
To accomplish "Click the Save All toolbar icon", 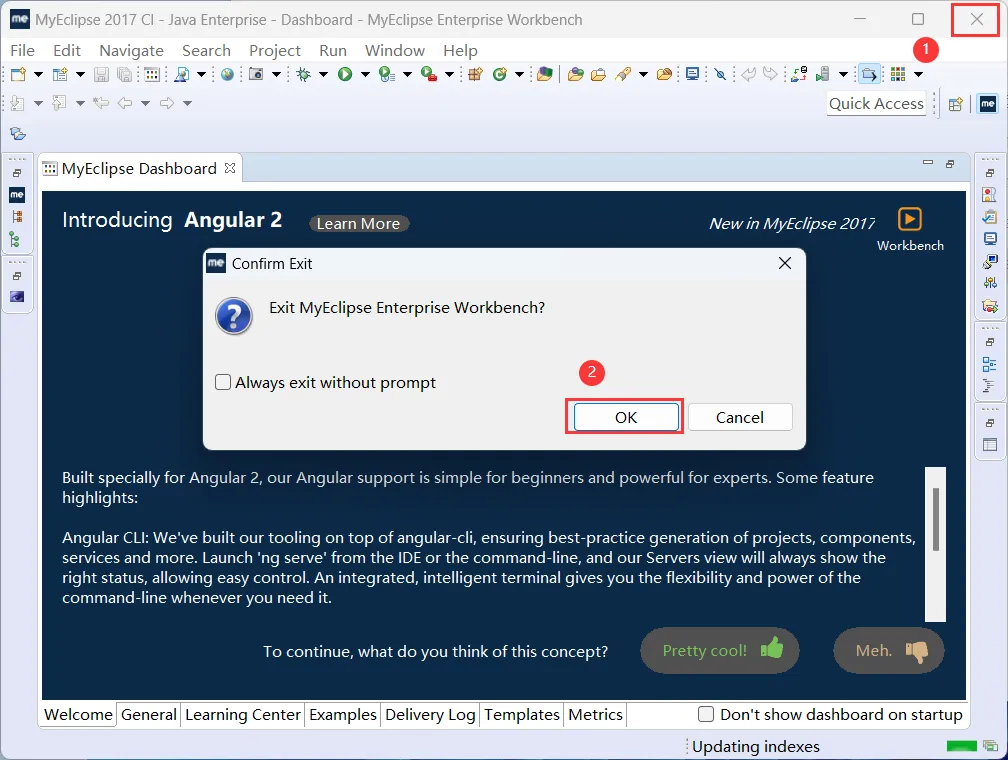I will (x=124, y=75).
